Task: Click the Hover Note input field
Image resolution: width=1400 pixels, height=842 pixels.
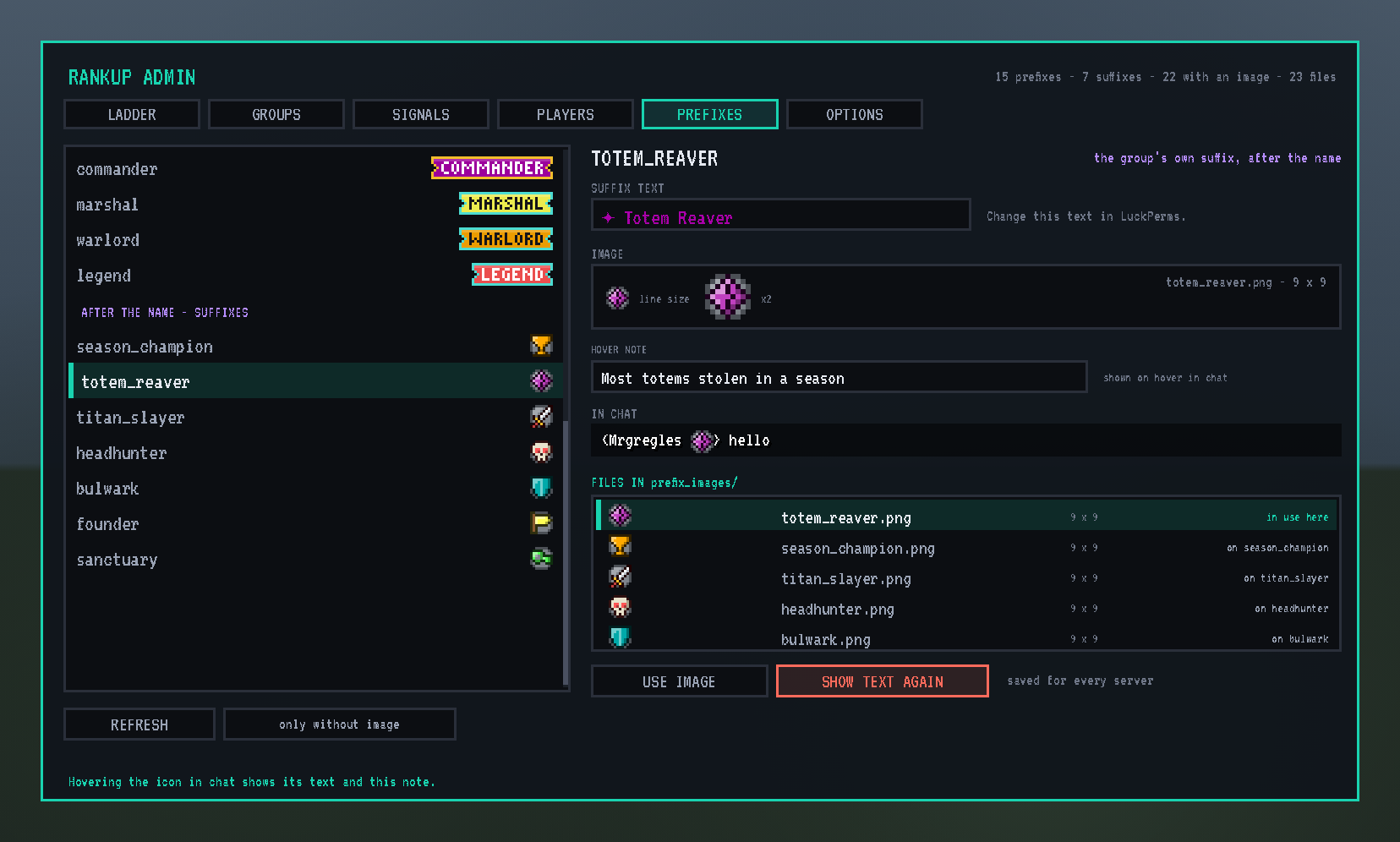Action: point(839,377)
